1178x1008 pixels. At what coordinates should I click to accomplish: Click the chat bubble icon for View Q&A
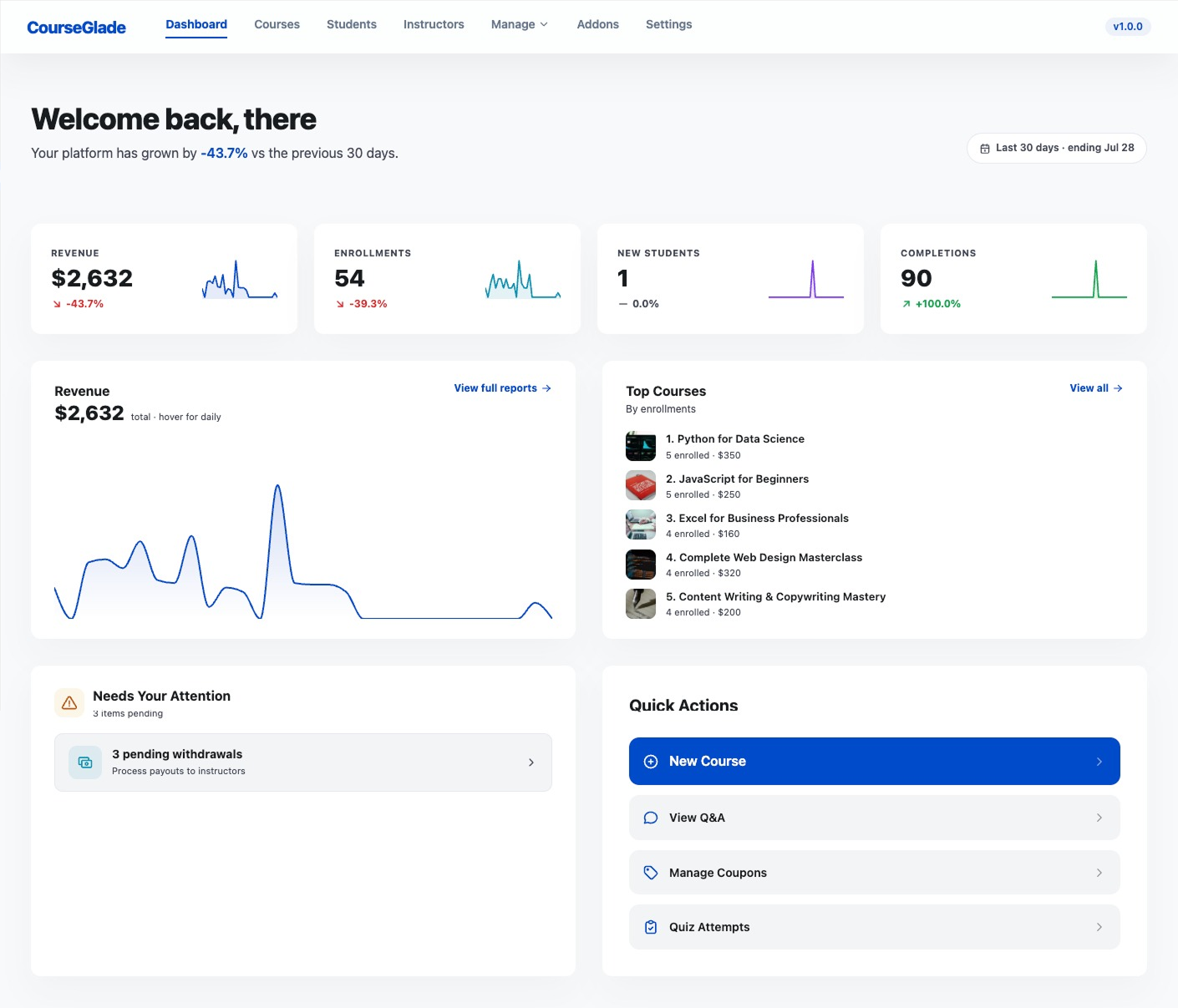pyautogui.click(x=651, y=818)
